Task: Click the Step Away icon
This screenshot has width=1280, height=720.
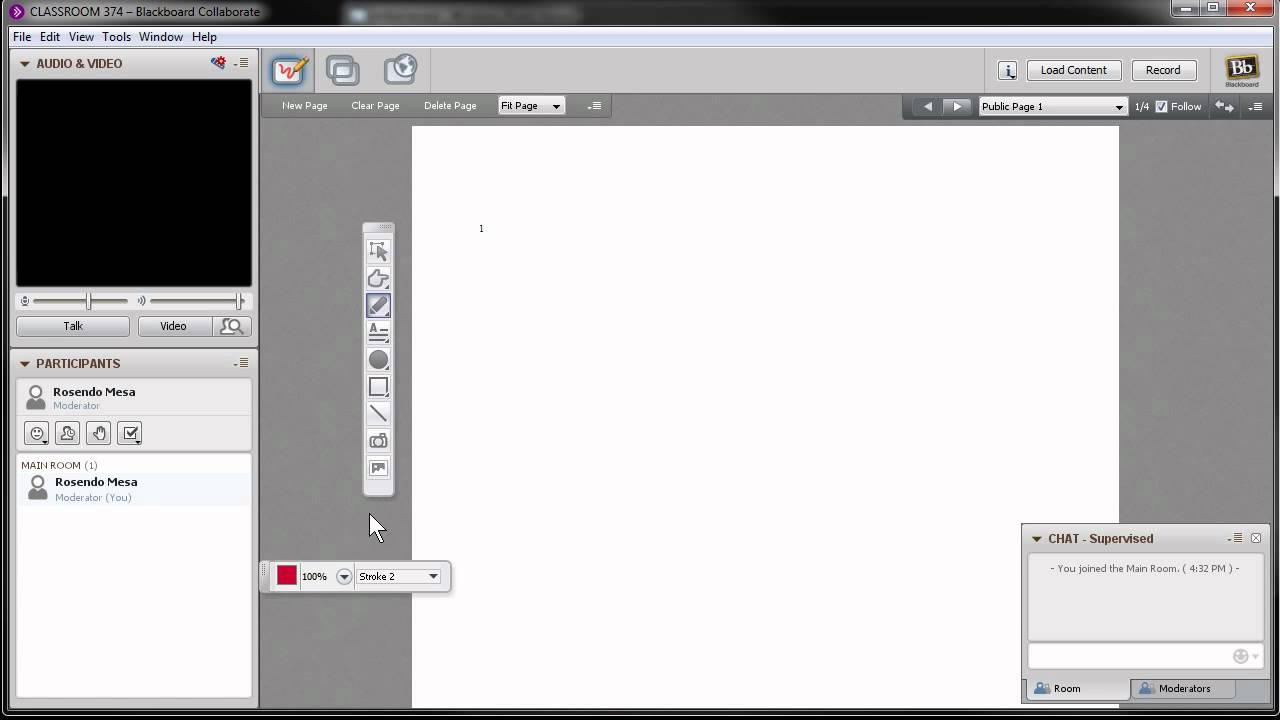Action: (x=67, y=433)
